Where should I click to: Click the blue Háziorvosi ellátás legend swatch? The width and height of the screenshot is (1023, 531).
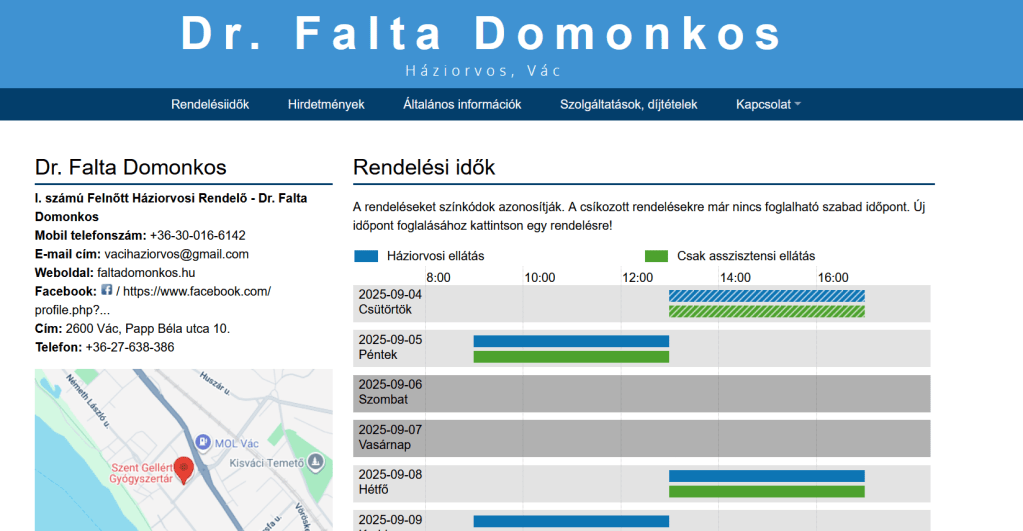367,256
